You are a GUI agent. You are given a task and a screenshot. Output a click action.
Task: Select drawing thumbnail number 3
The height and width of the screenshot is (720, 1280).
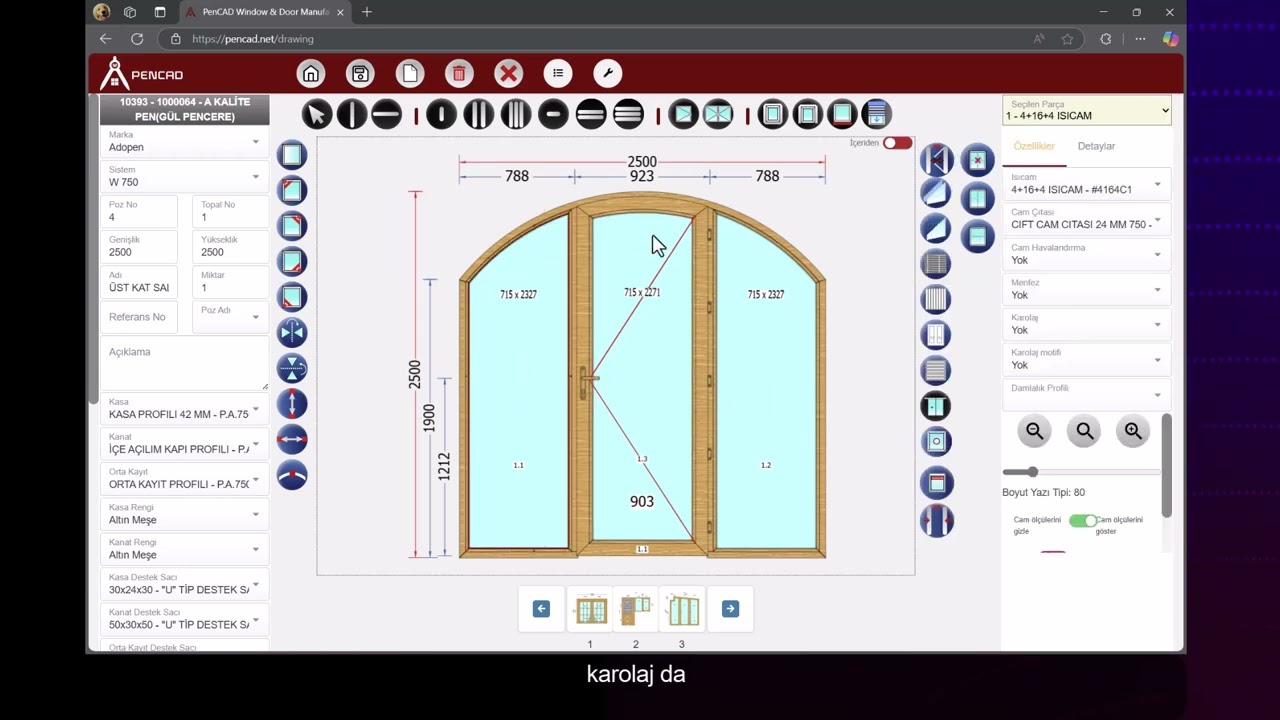tap(683, 609)
